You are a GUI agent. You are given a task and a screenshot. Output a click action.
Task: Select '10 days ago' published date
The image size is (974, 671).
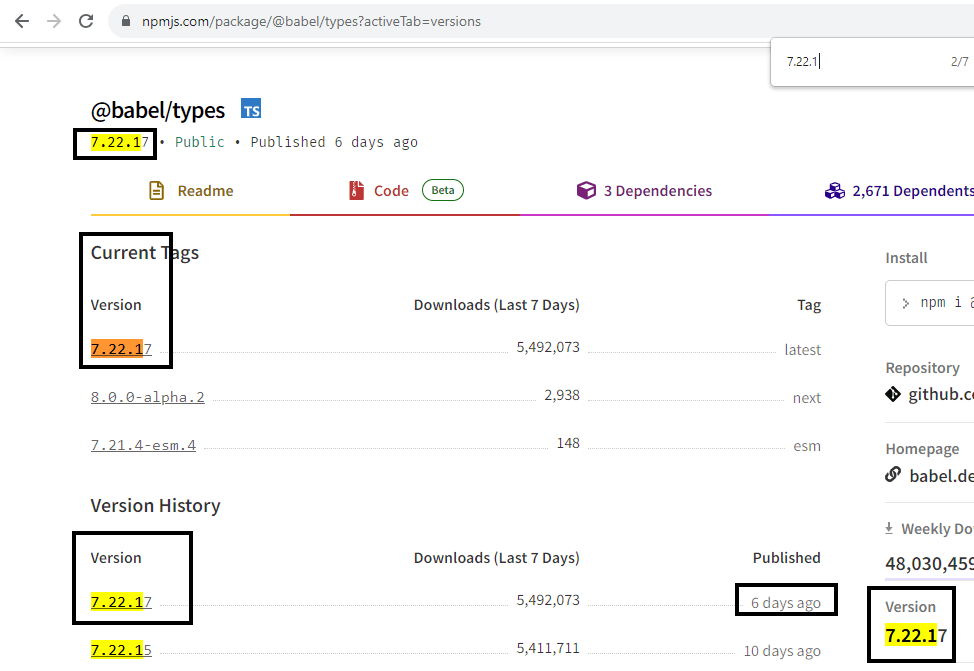tap(782, 650)
